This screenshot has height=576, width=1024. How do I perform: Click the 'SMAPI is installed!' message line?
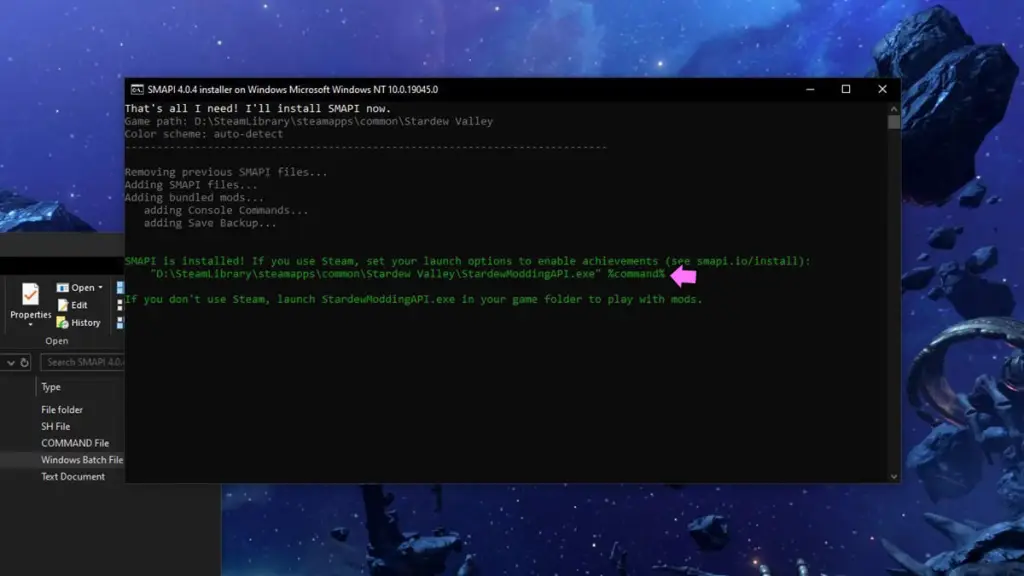click(468, 261)
